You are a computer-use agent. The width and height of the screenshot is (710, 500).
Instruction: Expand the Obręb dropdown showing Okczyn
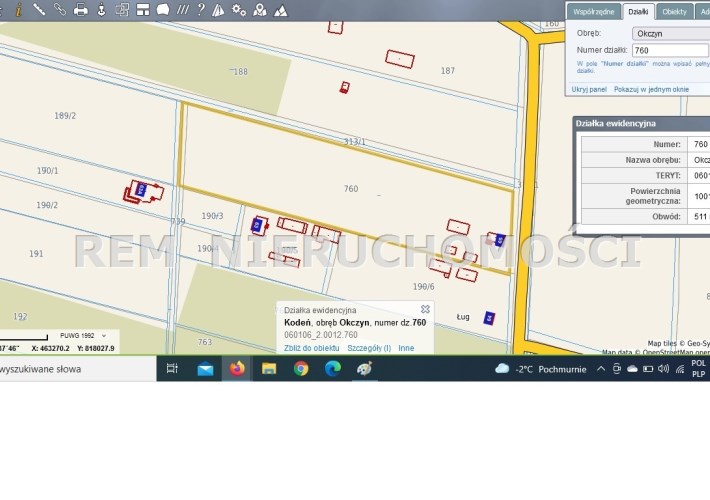coord(670,33)
